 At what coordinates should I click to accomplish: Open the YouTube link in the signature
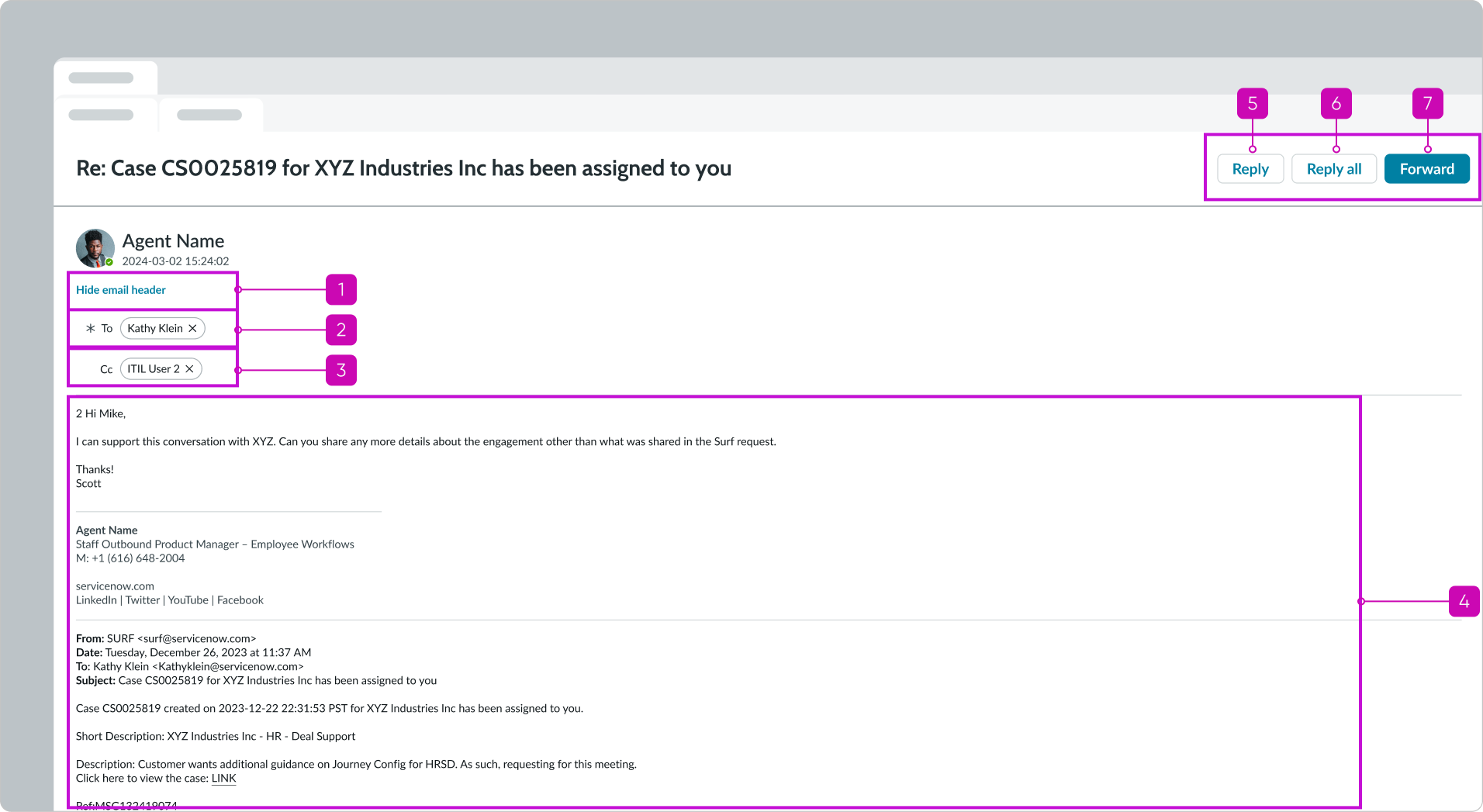click(x=187, y=599)
